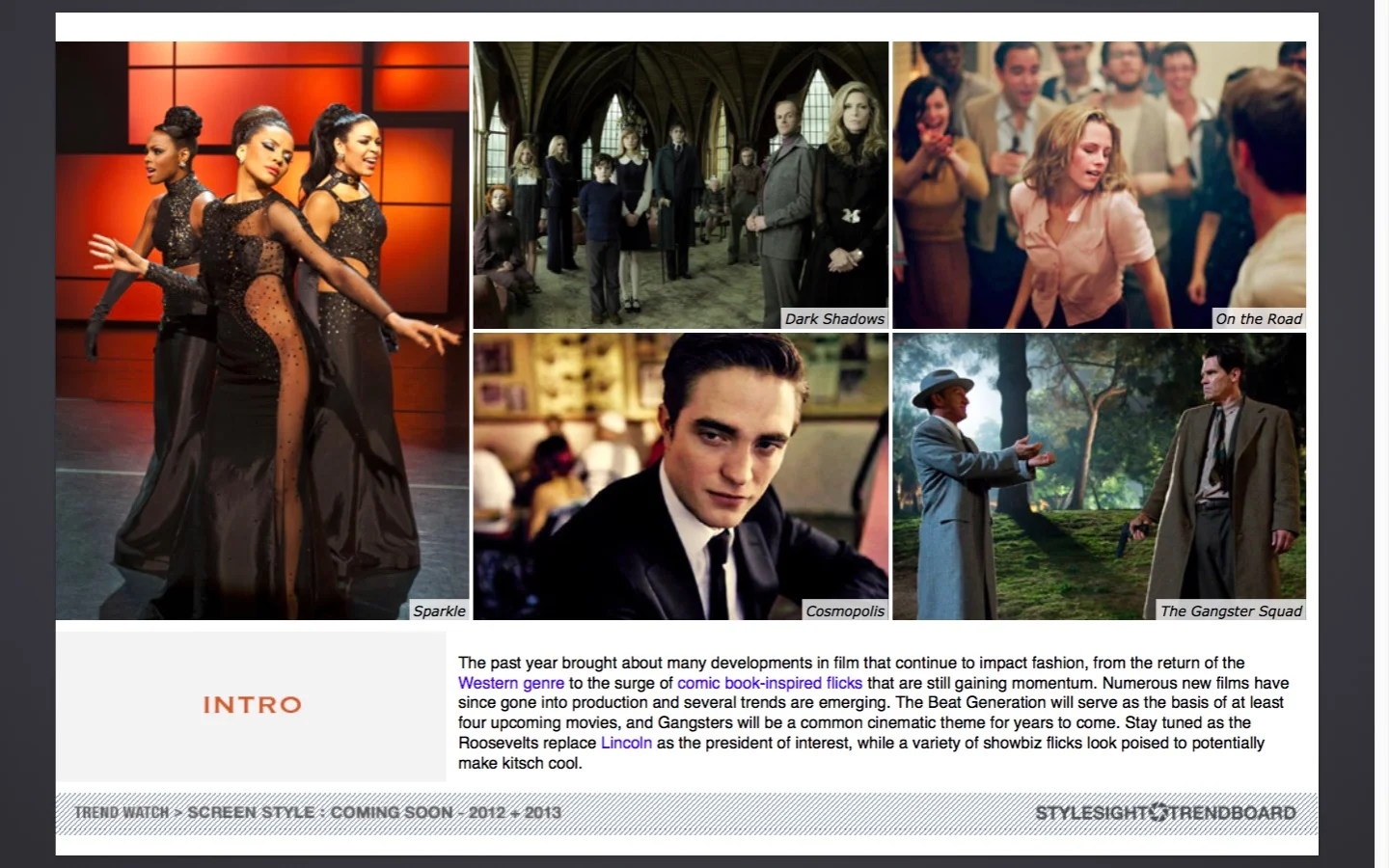Click the STYLESIGHT TRENDBOARD logo

pyautogui.click(x=1165, y=812)
